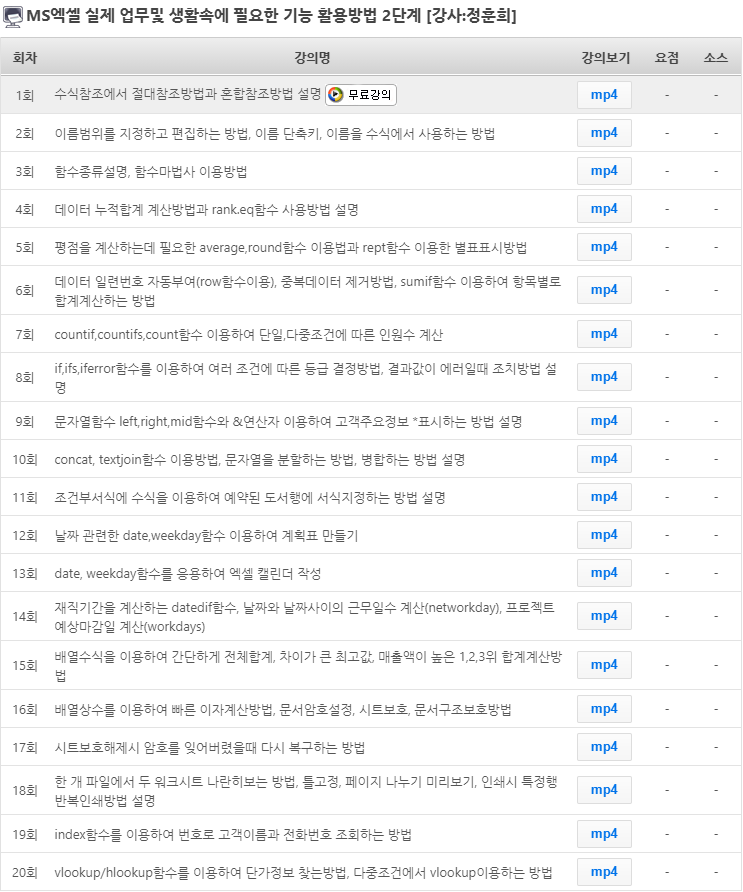
Task: Click title '배열상수를 이용하여 빠른 이자계산방법'
Action: (x=283, y=709)
